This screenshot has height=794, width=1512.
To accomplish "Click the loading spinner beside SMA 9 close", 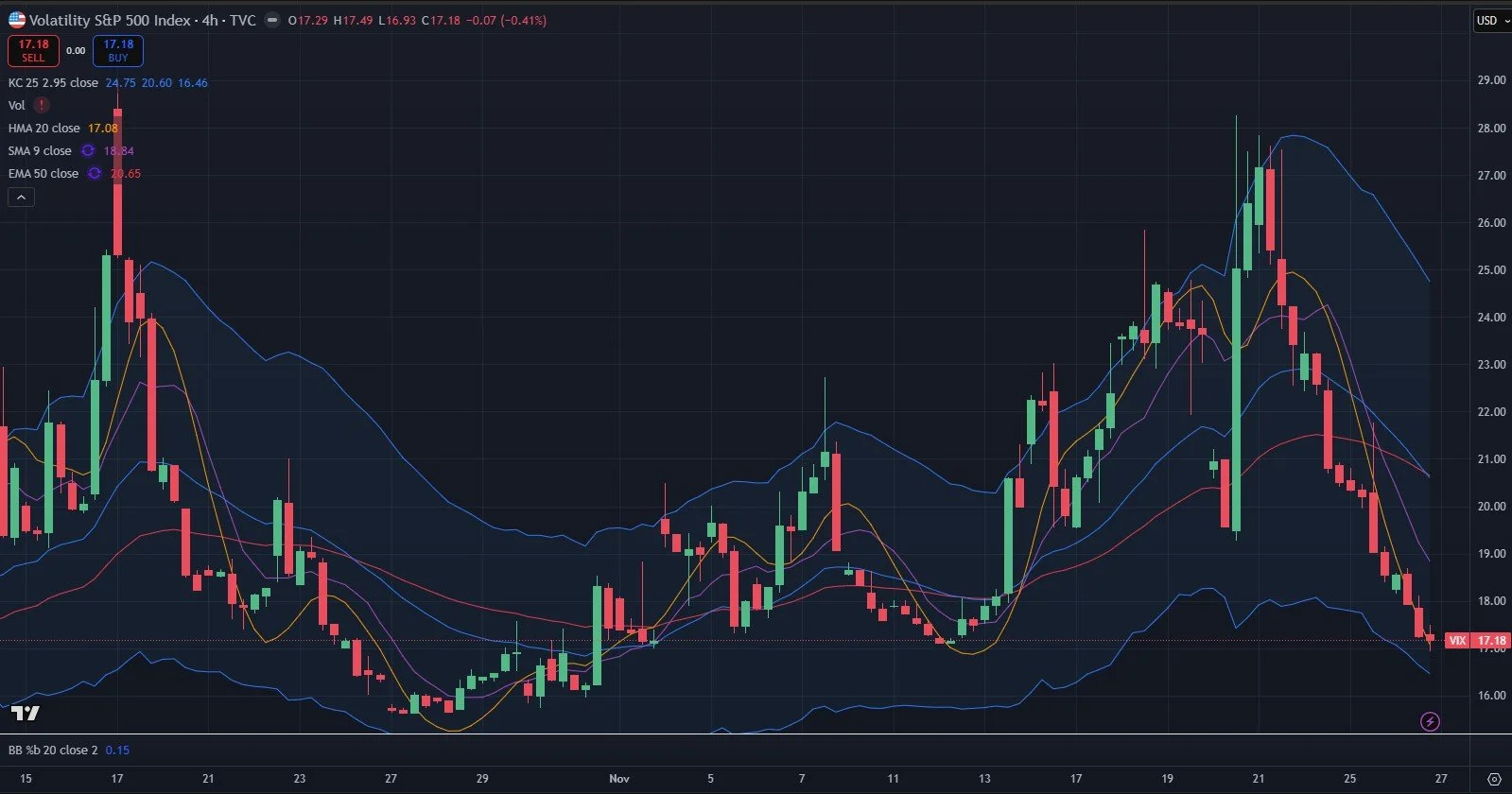I will tap(88, 150).
